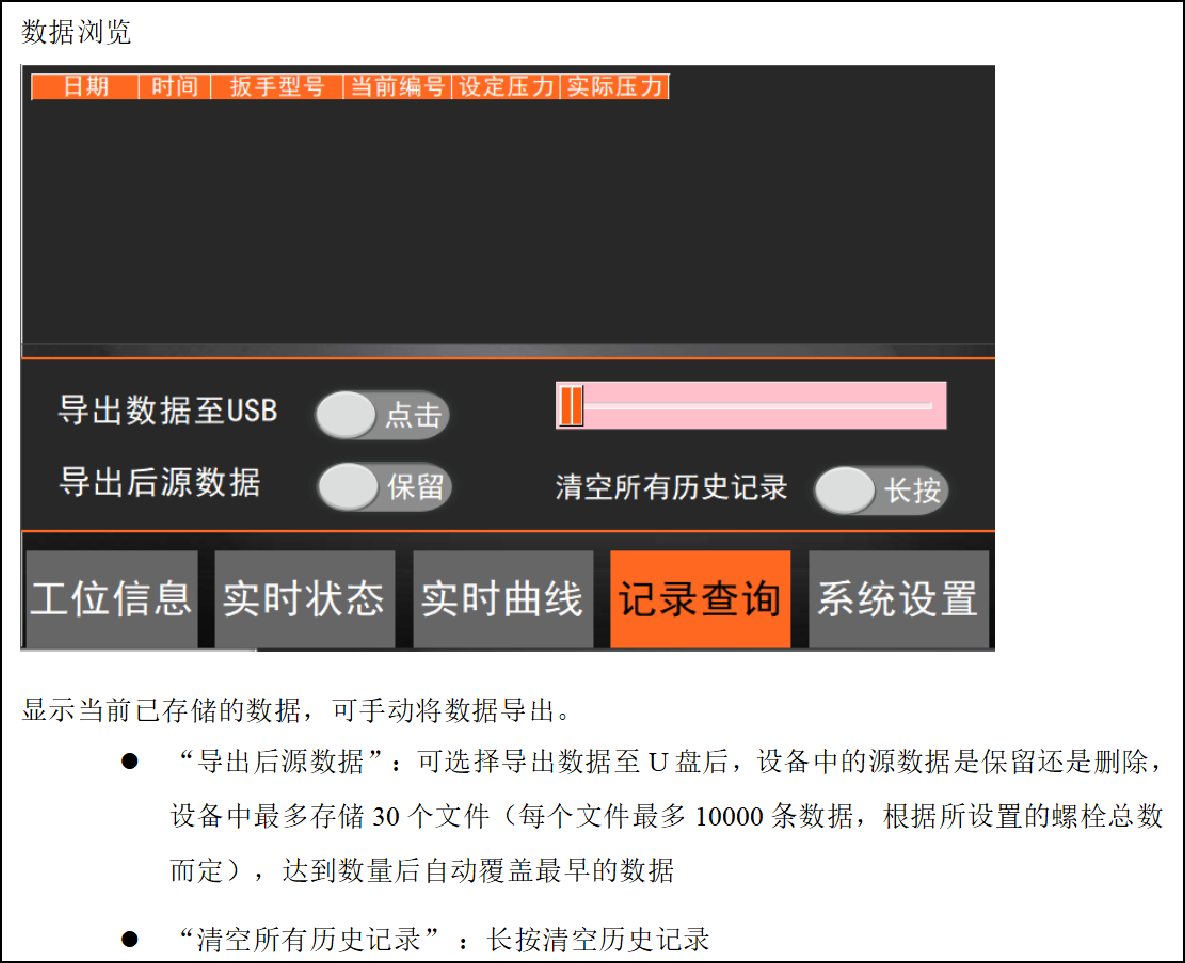The image size is (1185, 963).
Task: Open the 系统设置 tab
Action: 898,599
